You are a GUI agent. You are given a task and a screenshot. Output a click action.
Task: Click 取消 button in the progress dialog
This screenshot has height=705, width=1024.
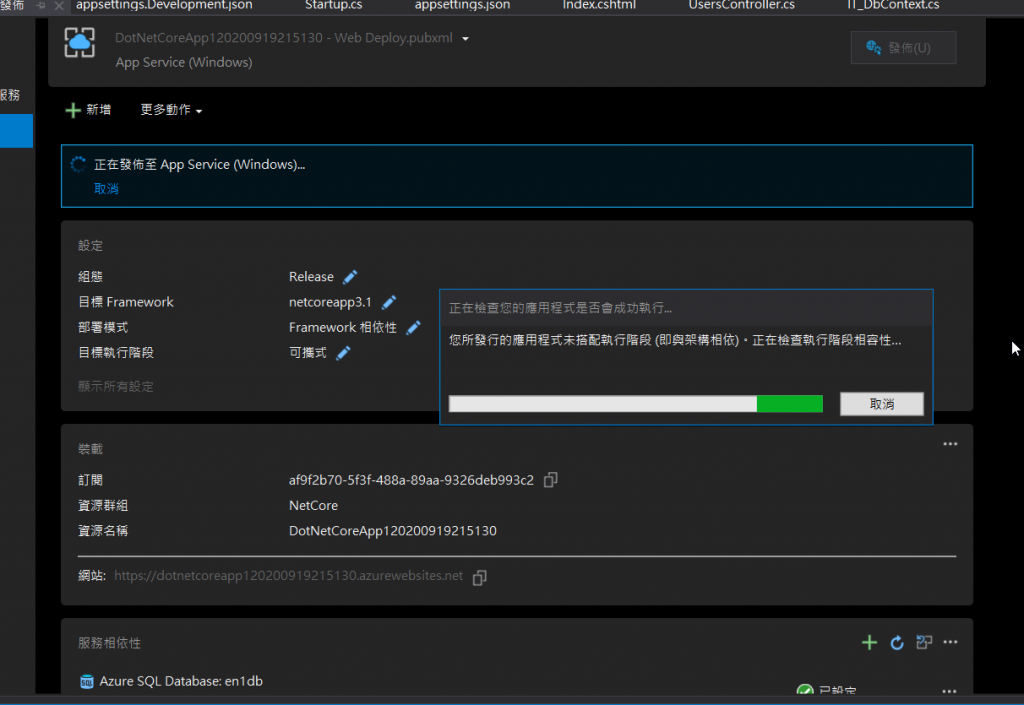(882, 404)
